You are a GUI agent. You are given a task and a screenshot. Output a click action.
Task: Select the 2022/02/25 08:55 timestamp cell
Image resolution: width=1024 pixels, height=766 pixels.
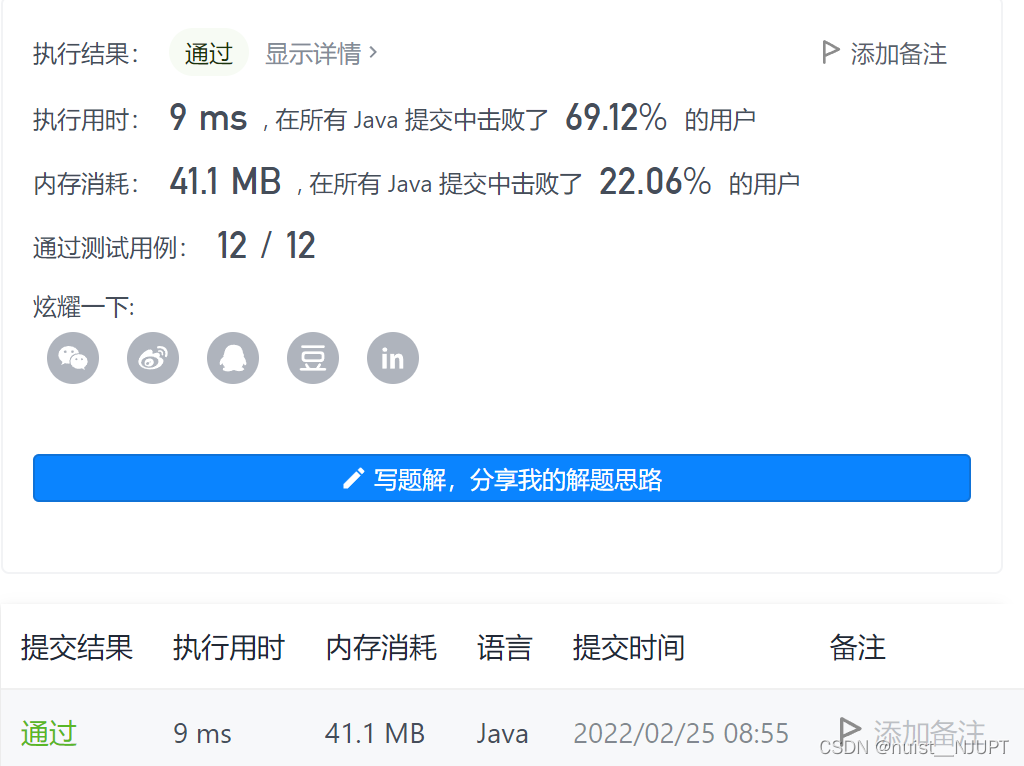(x=681, y=733)
